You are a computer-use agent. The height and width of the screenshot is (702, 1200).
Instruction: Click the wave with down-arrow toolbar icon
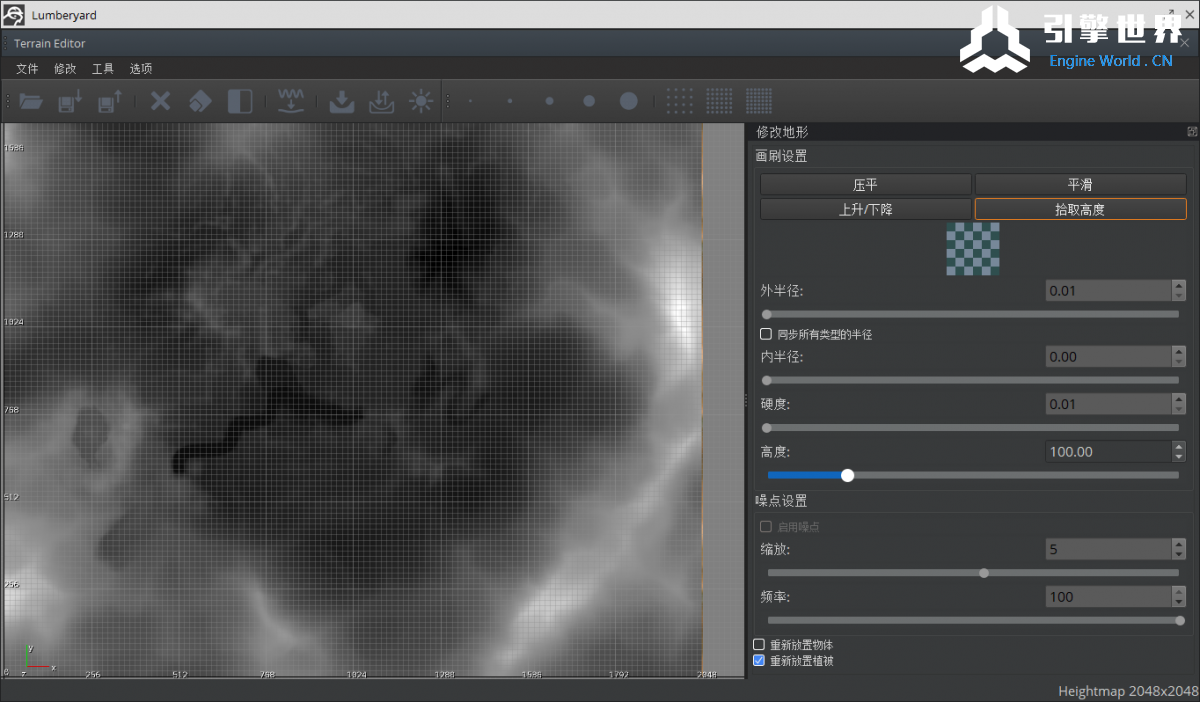pos(290,101)
